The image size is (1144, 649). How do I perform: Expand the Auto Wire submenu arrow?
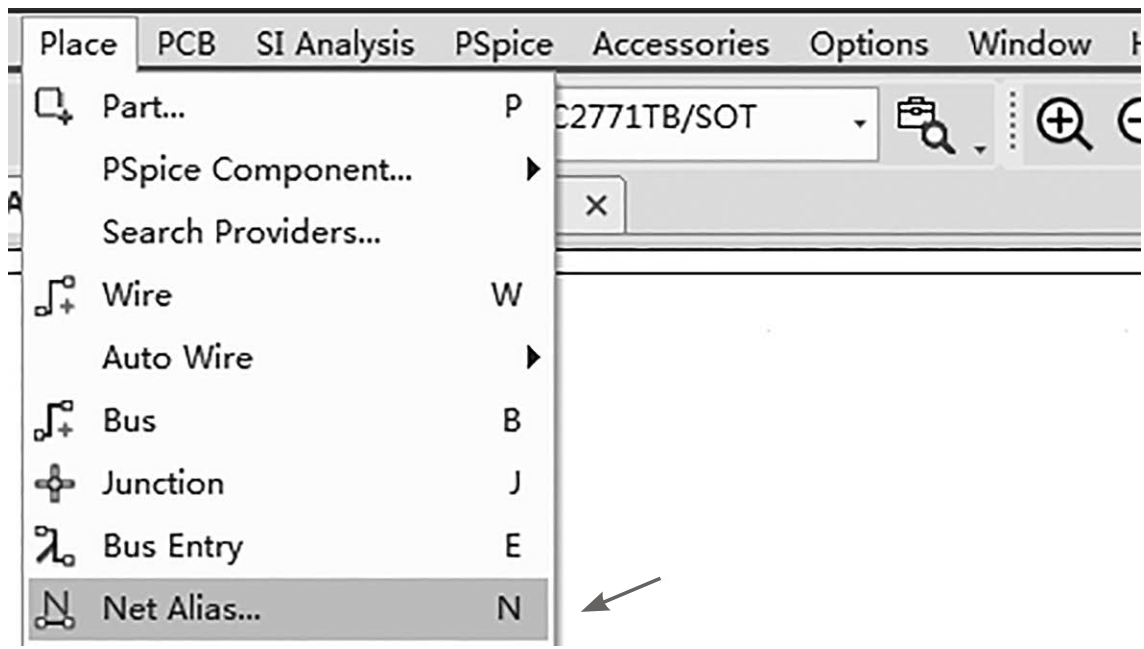pos(533,357)
